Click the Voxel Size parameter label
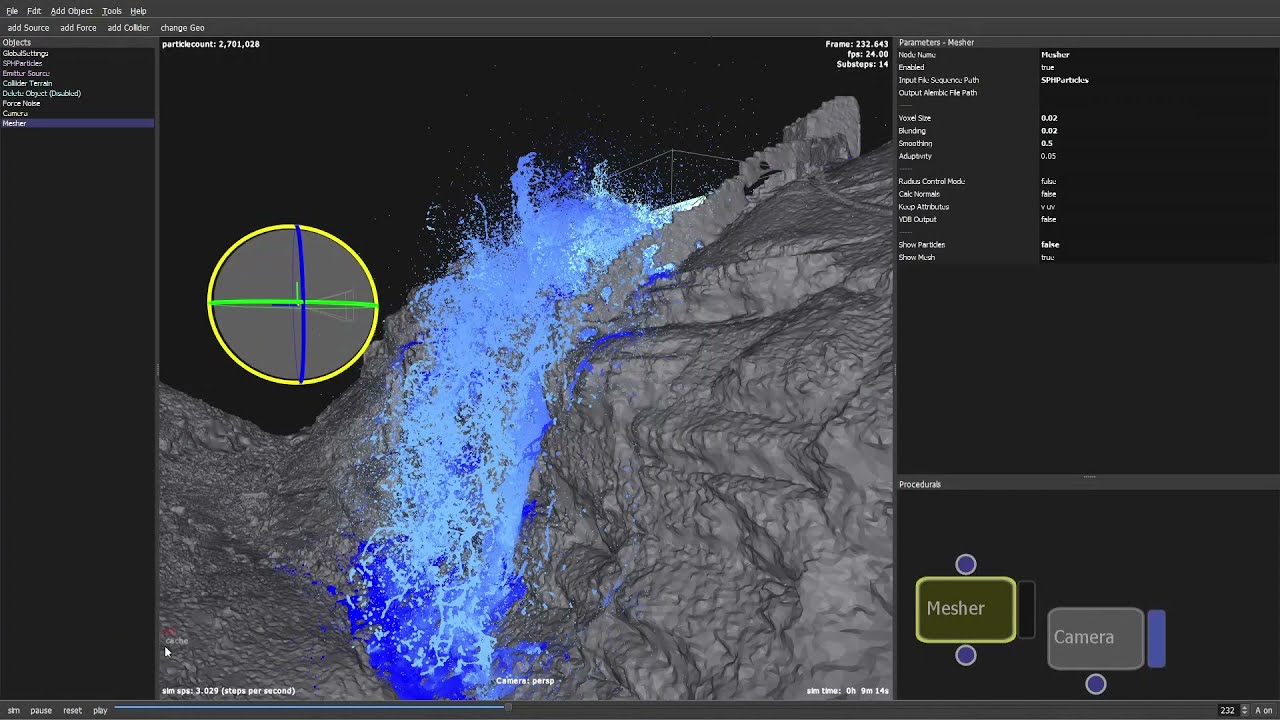Screen dimensions: 1280x720 914,118
